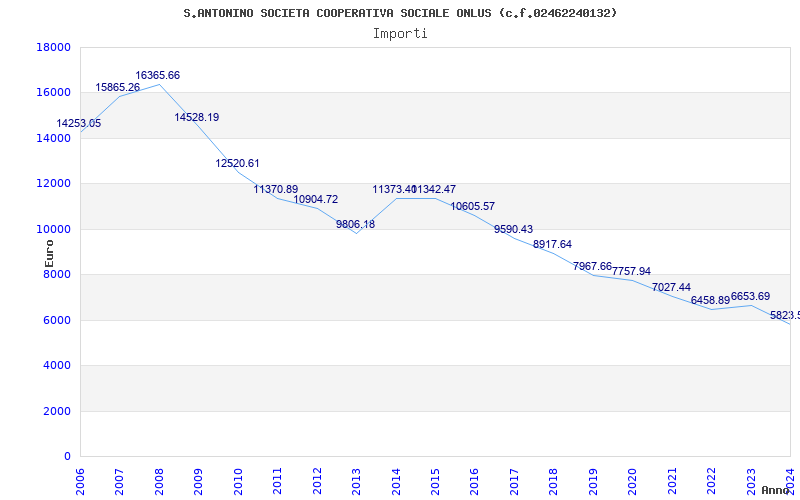Click the y-axis tick label 6000
800x500 pixels.
point(57,320)
